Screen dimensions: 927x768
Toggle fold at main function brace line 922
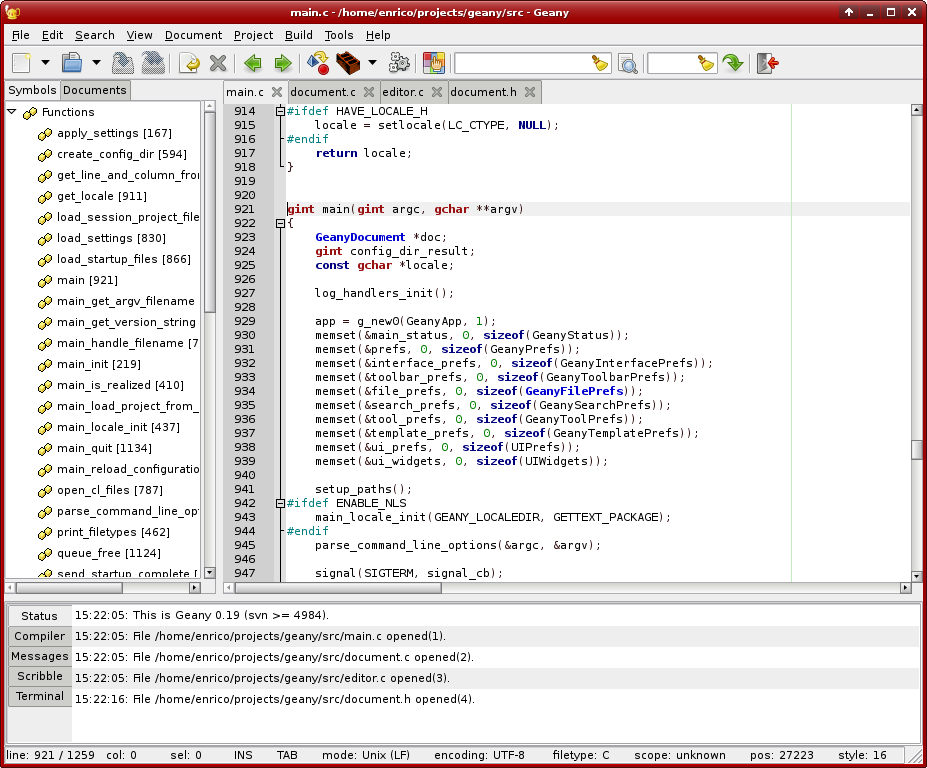point(281,223)
